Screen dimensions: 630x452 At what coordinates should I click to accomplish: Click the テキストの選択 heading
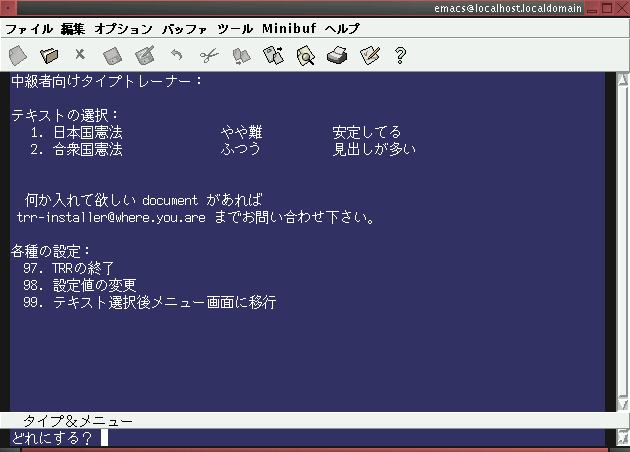[65, 115]
